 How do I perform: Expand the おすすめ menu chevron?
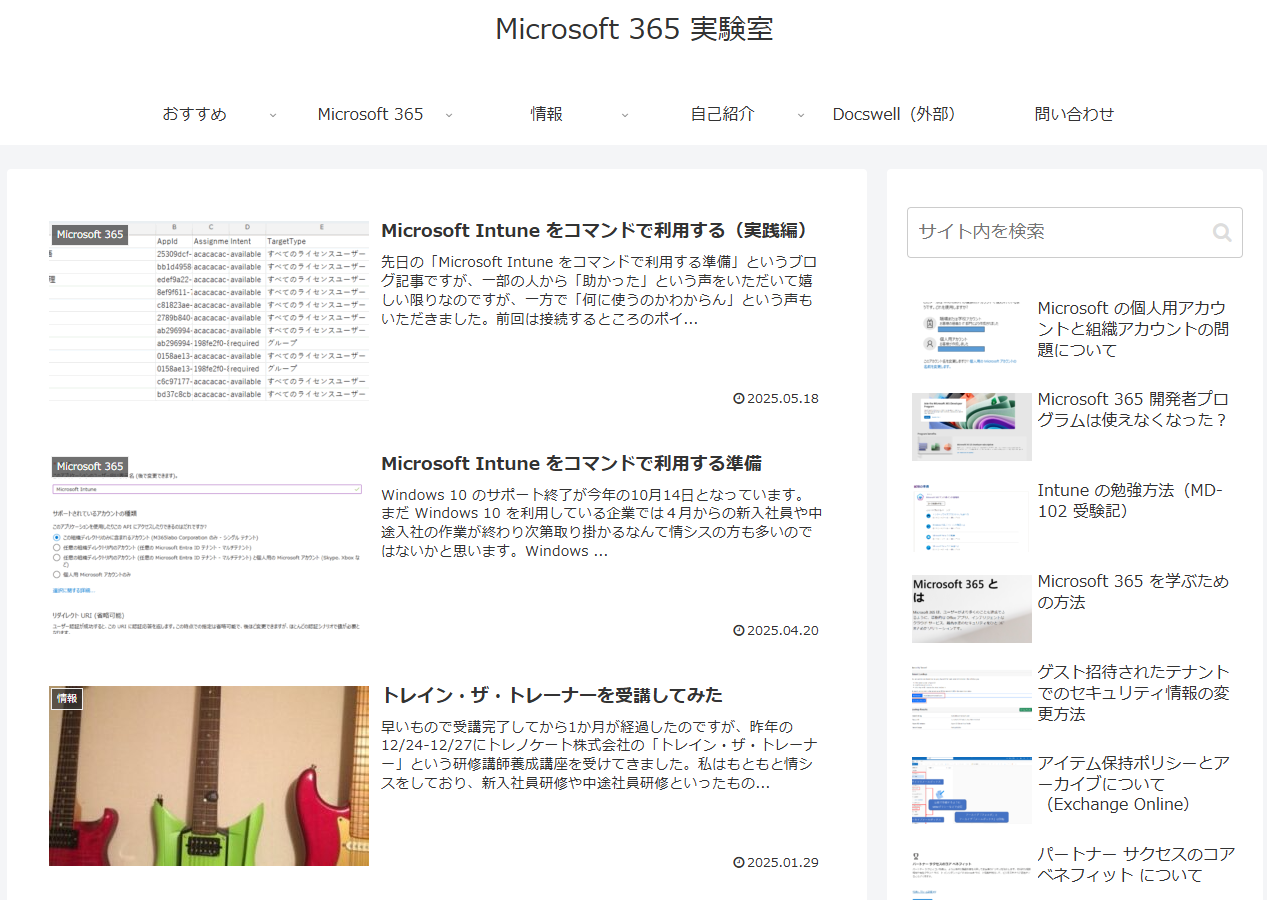pos(273,115)
